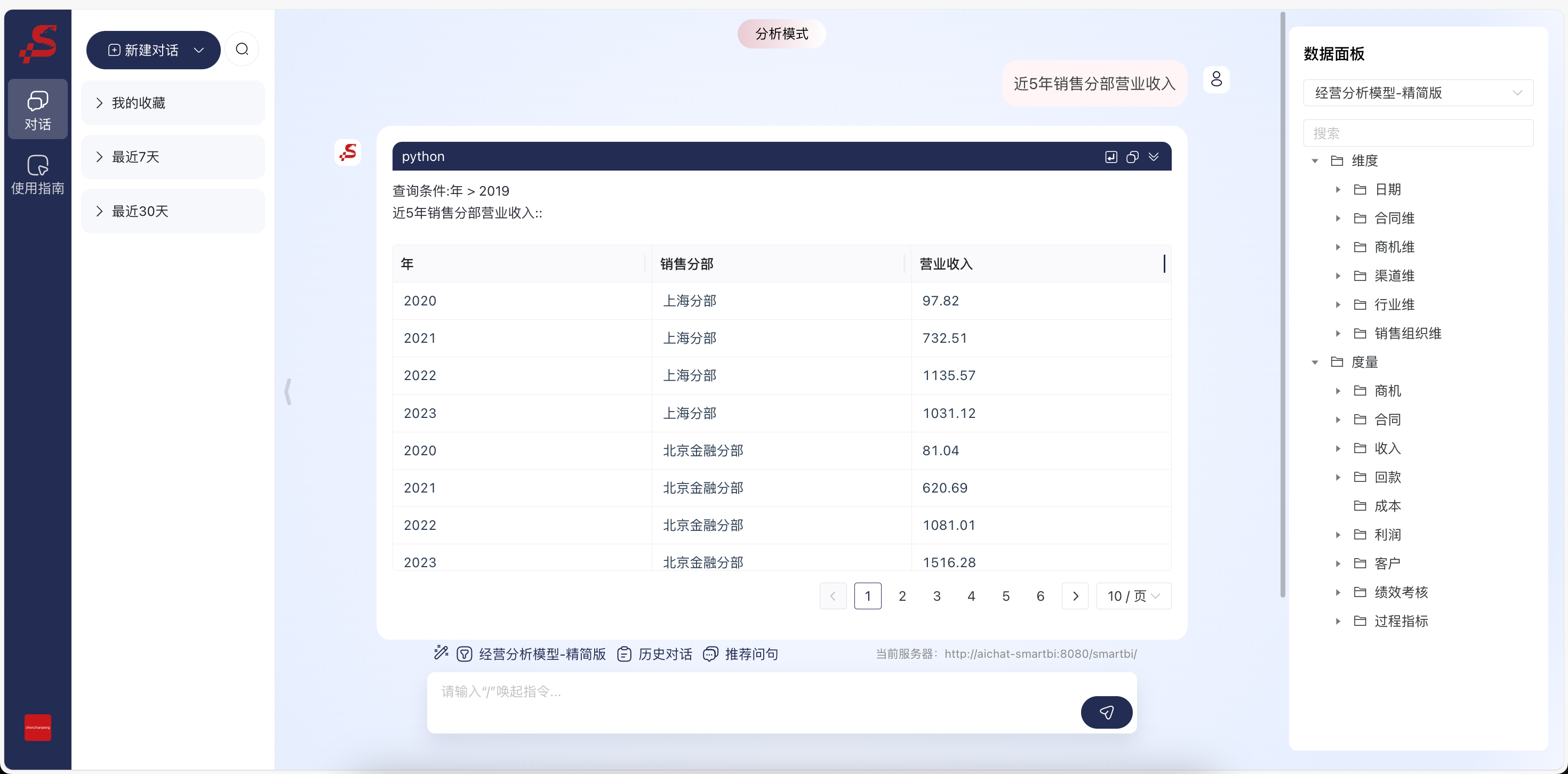Click the 分析模式 analysis mode tag
This screenshot has height=774, width=1568.
pyautogui.click(x=781, y=34)
